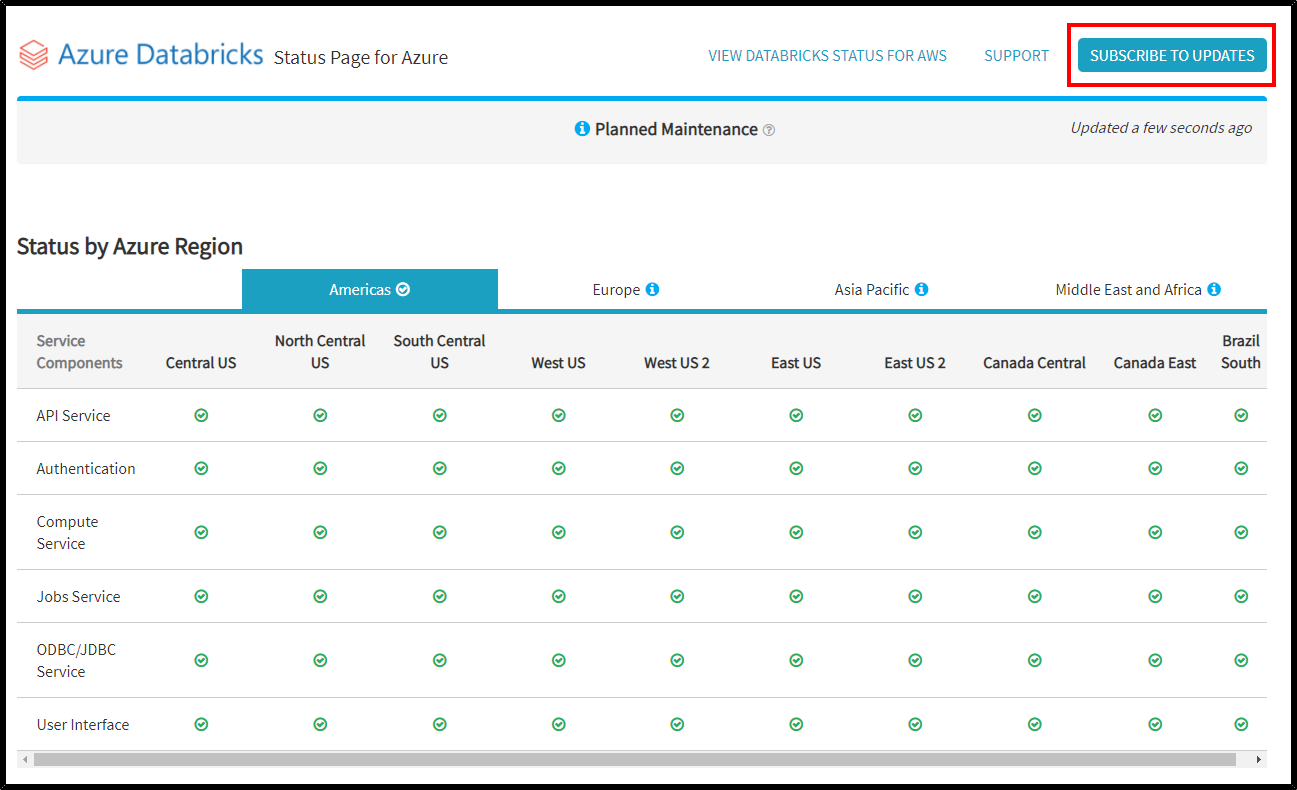This screenshot has height=790, width=1297.
Task: Click API Service status icon for Brazil South
Action: (x=1241, y=415)
